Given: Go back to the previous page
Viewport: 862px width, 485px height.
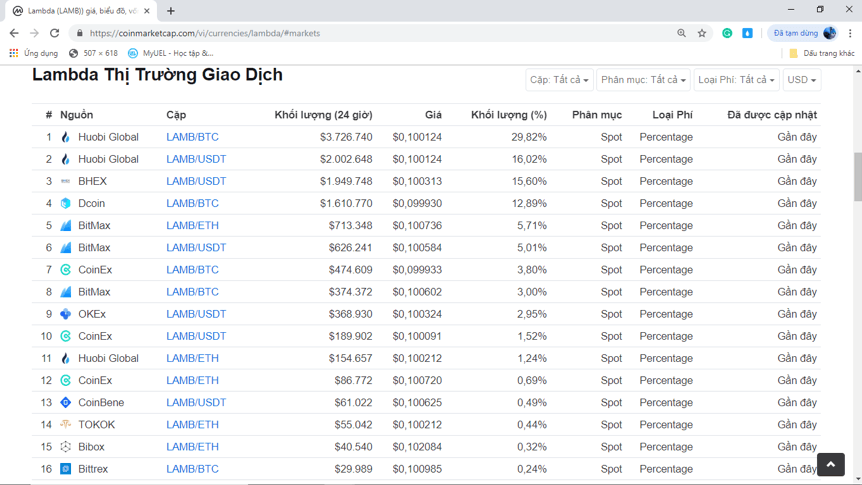Looking at the screenshot, I should coord(14,33).
